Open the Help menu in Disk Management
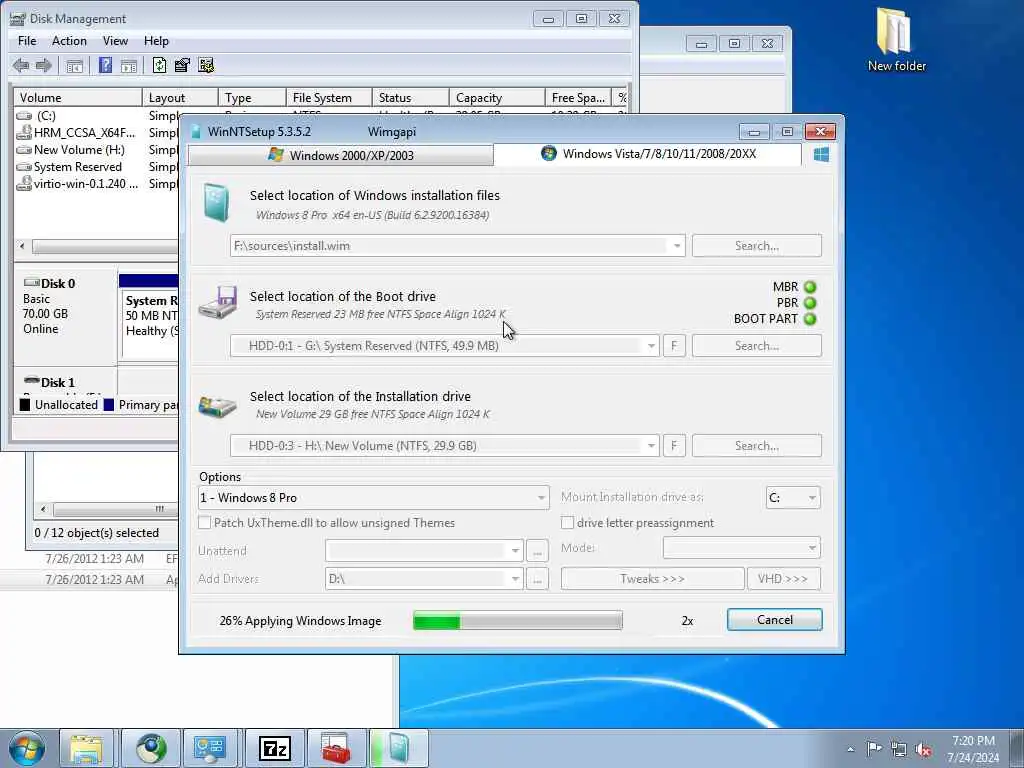 [x=156, y=41]
